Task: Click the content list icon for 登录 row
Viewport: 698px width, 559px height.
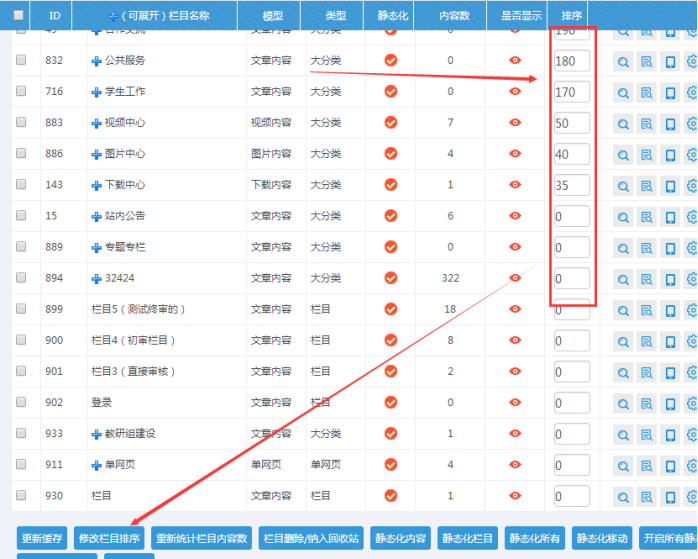Action: pos(647,404)
